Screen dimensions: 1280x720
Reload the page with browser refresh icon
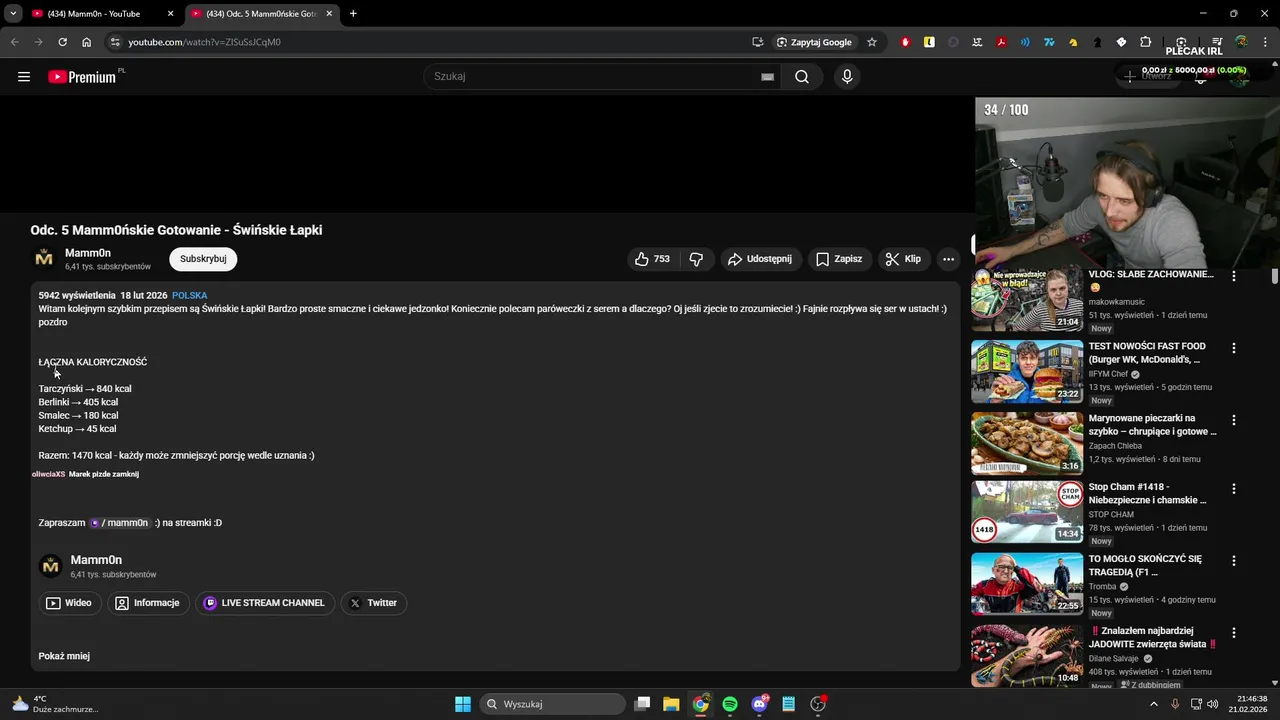[x=62, y=42]
